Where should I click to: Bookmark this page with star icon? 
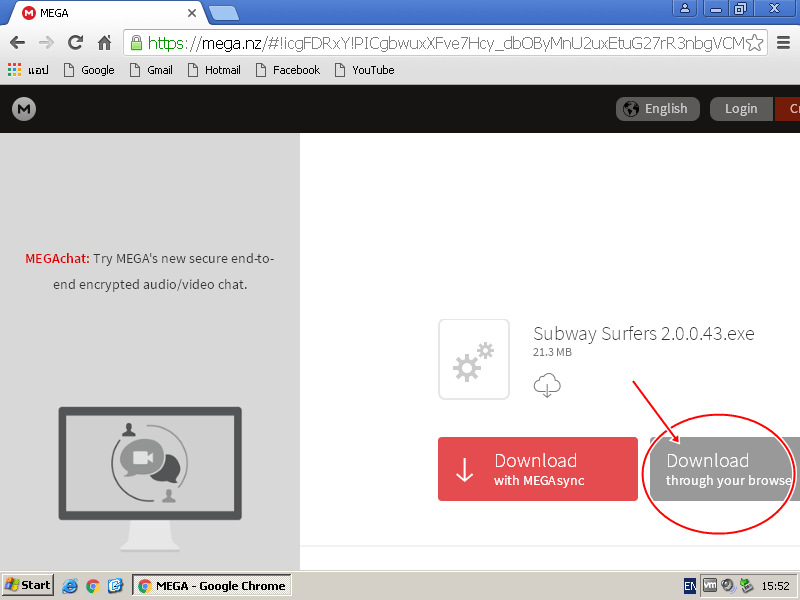click(x=755, y=43)
